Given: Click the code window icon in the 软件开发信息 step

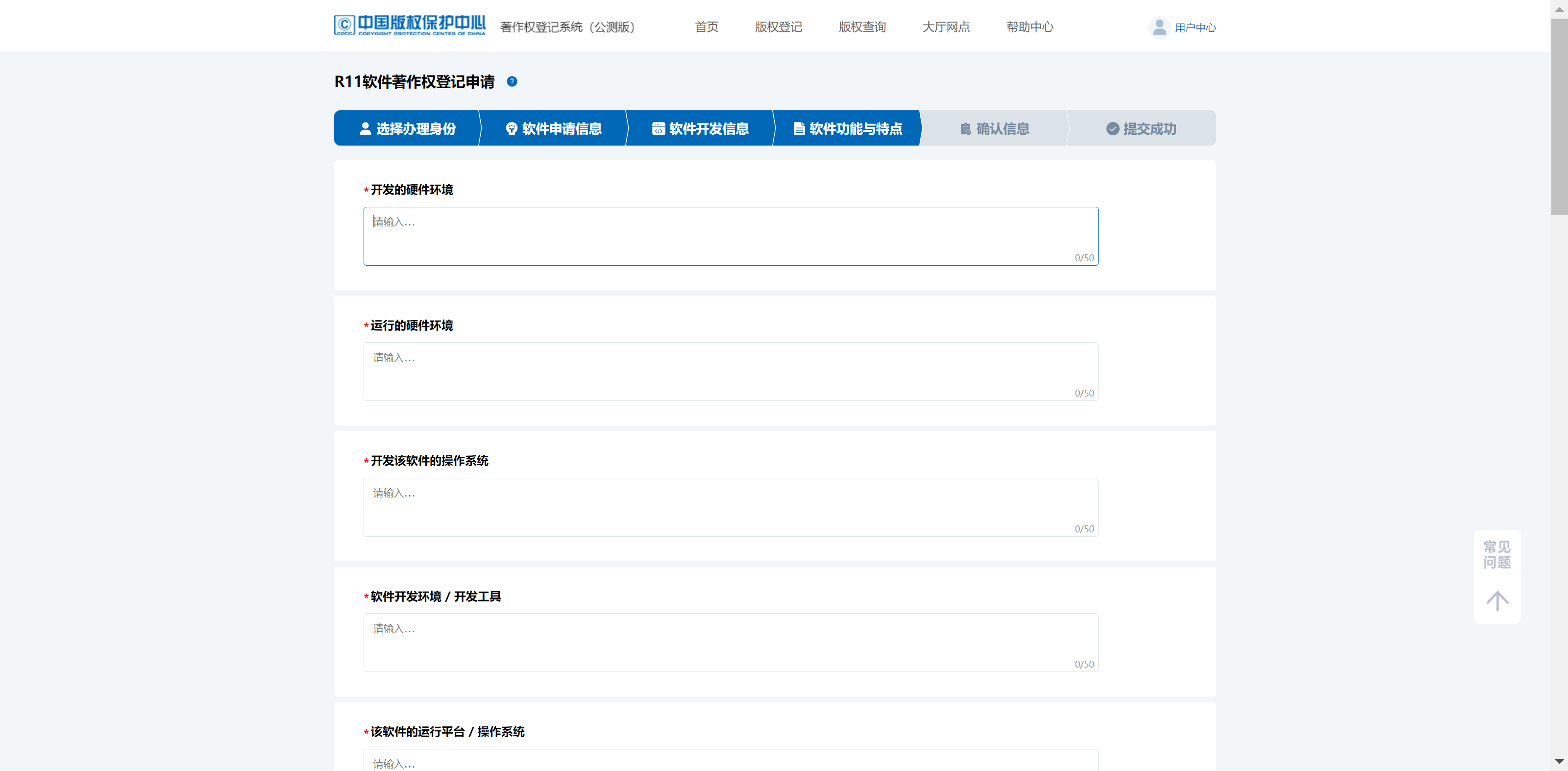Looking at the screenshot, I should coord(658,128).
